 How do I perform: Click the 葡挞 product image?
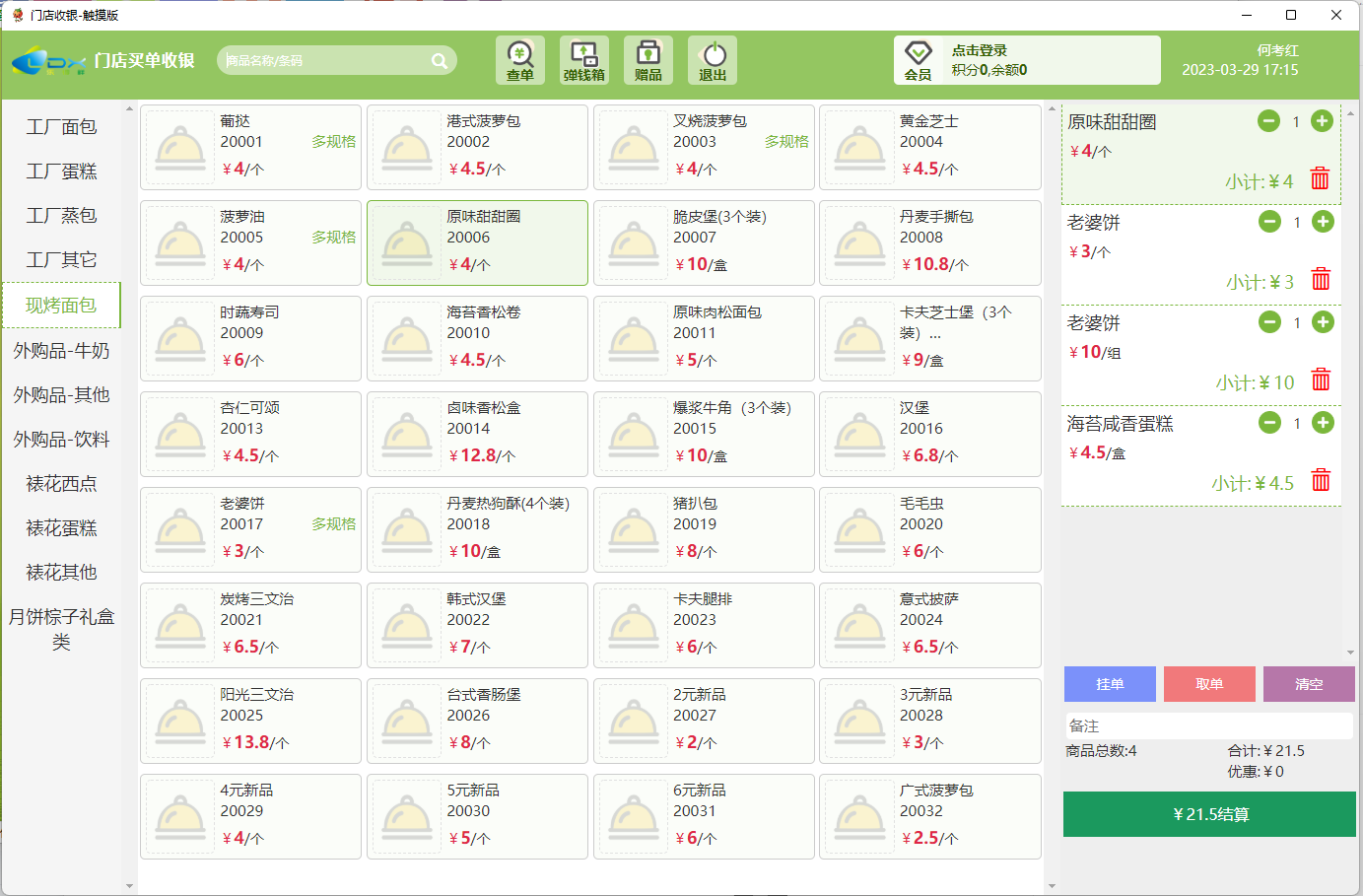180,147
